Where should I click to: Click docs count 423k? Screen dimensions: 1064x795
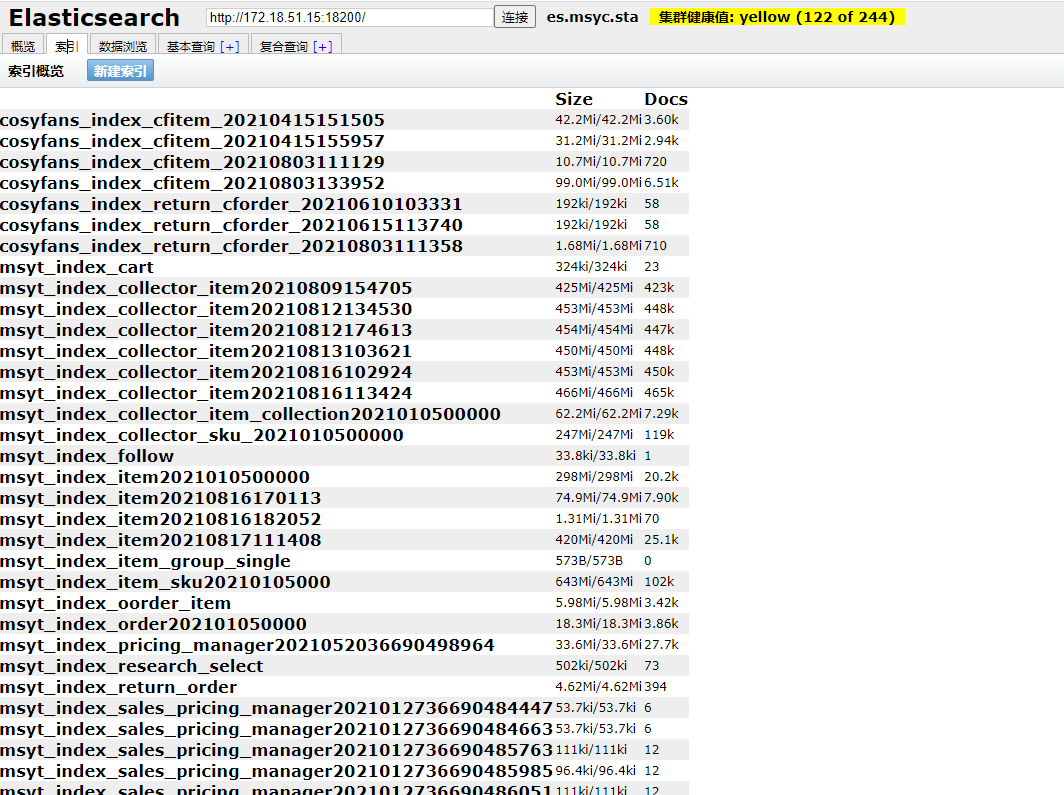(659, 287)
